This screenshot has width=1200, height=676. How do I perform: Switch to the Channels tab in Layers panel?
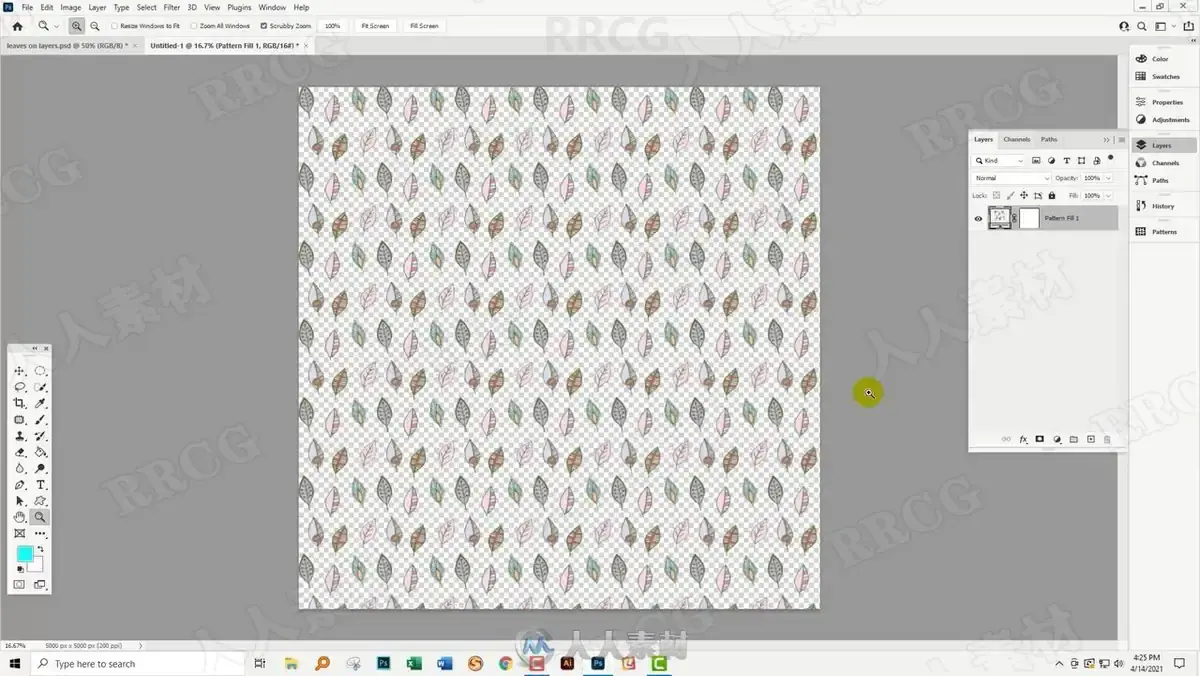(x=1017, y=139)
